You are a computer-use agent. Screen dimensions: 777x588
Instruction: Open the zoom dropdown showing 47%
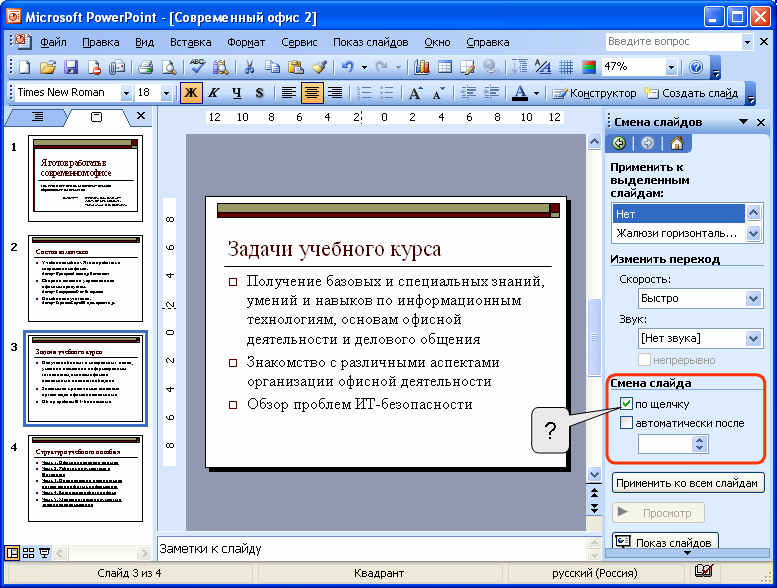coord(671,67)
